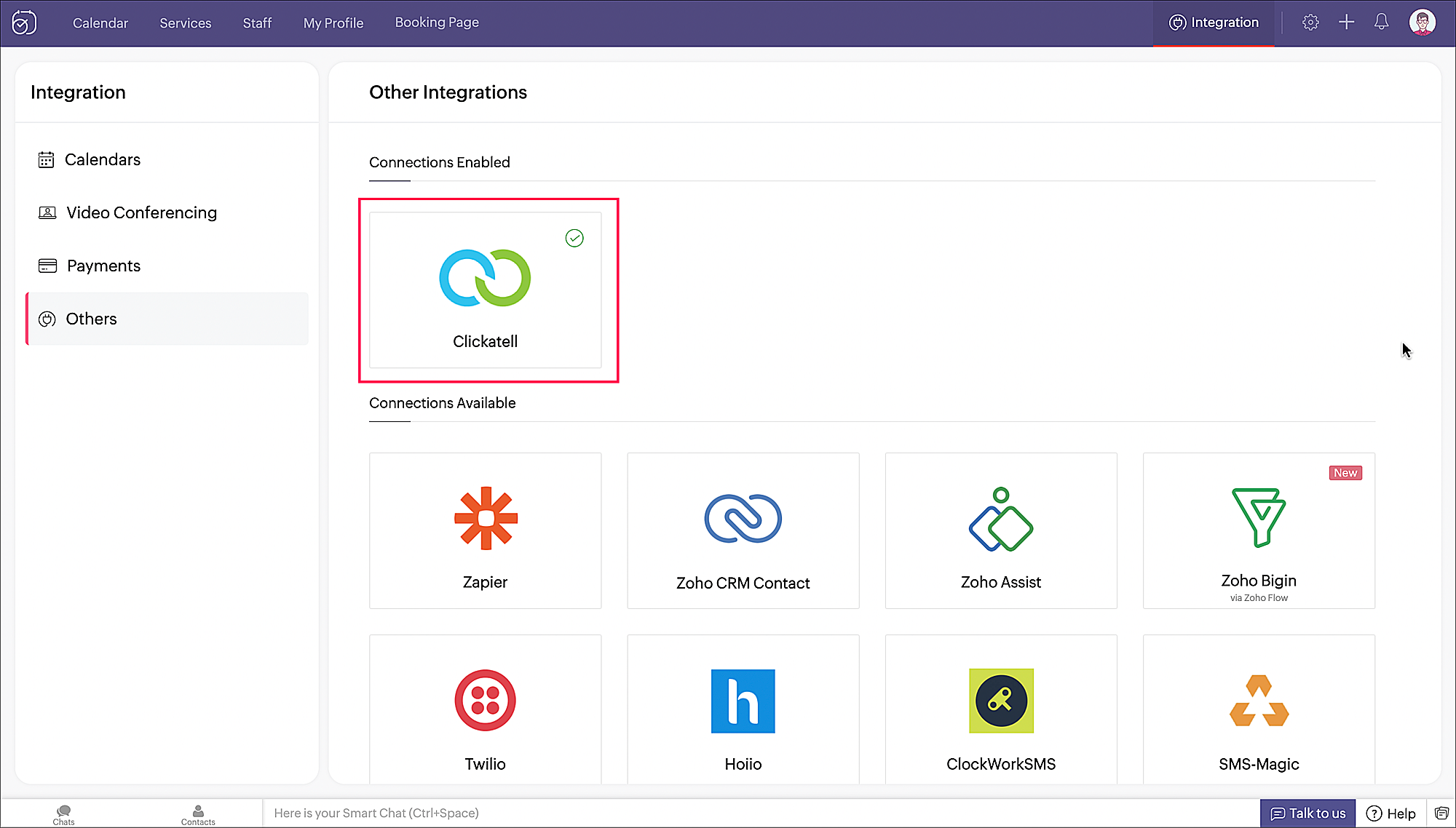
Task: Click the Zoho Assist logo
Action: click(1001, 519)
